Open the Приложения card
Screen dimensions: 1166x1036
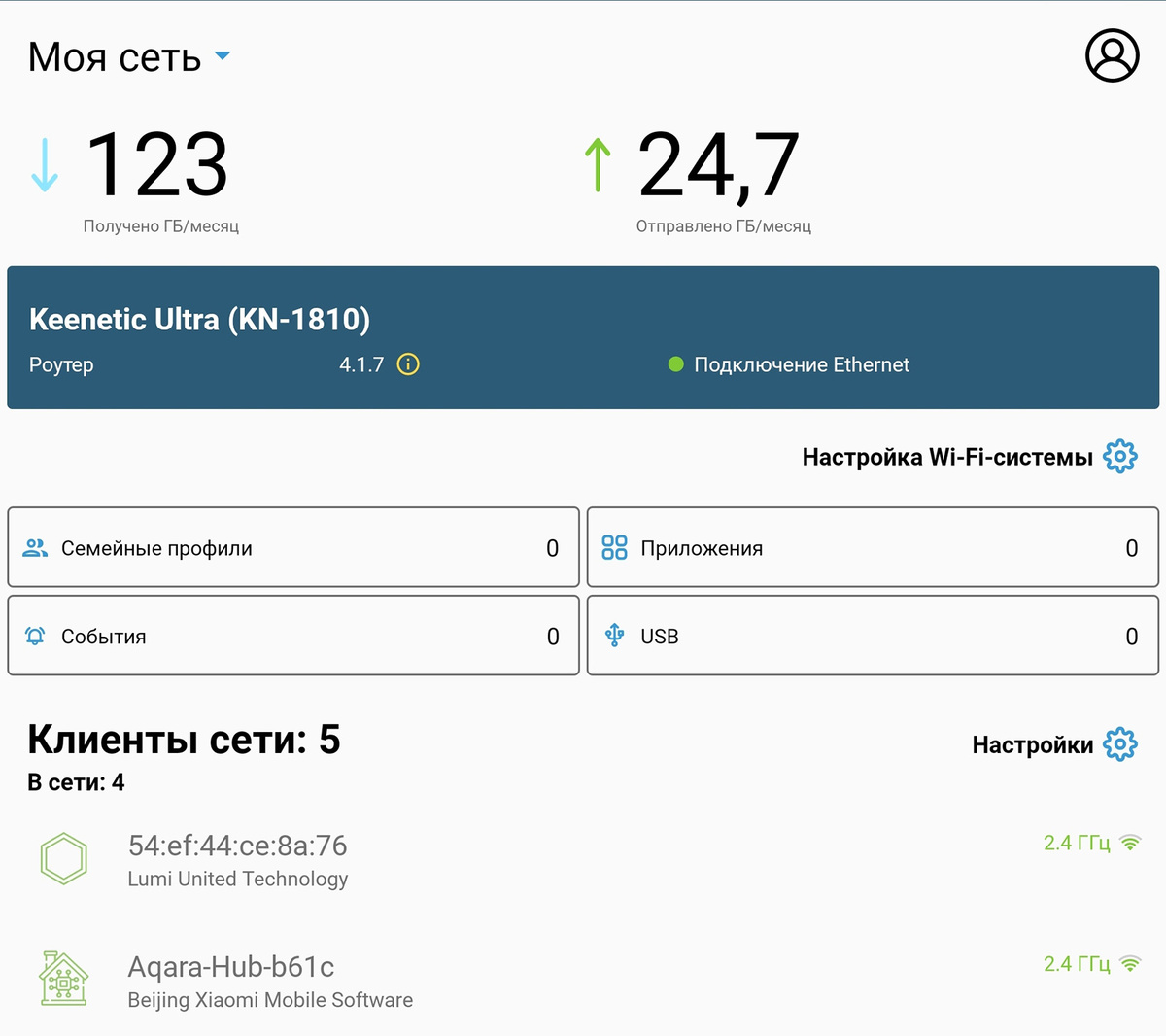(873, 547)
